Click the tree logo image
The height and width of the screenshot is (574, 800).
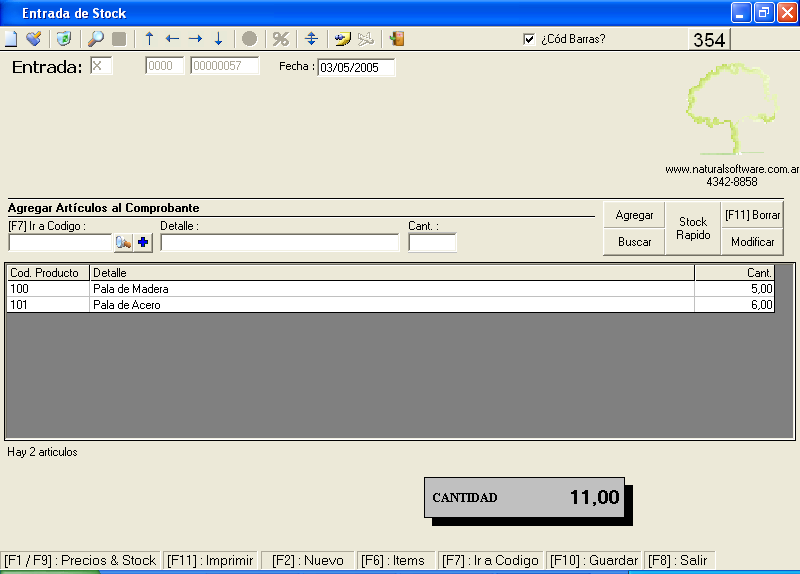pyautogui.click(x=732, y=109)
